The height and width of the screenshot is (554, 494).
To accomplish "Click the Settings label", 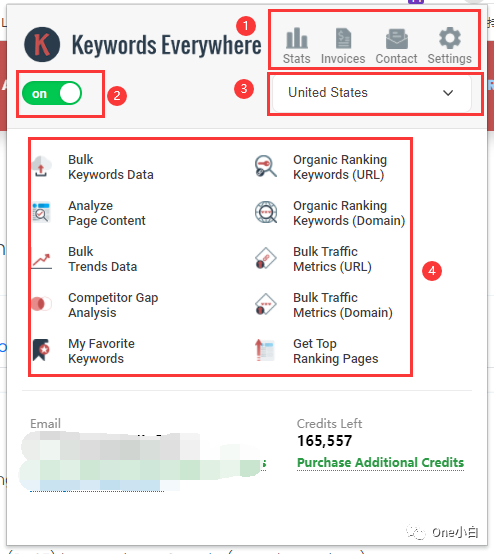I will 450,59.
